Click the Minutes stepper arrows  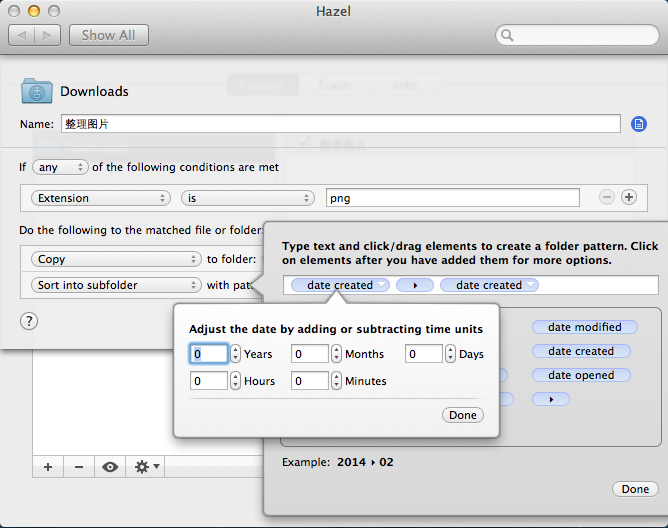tap(337, 381)
